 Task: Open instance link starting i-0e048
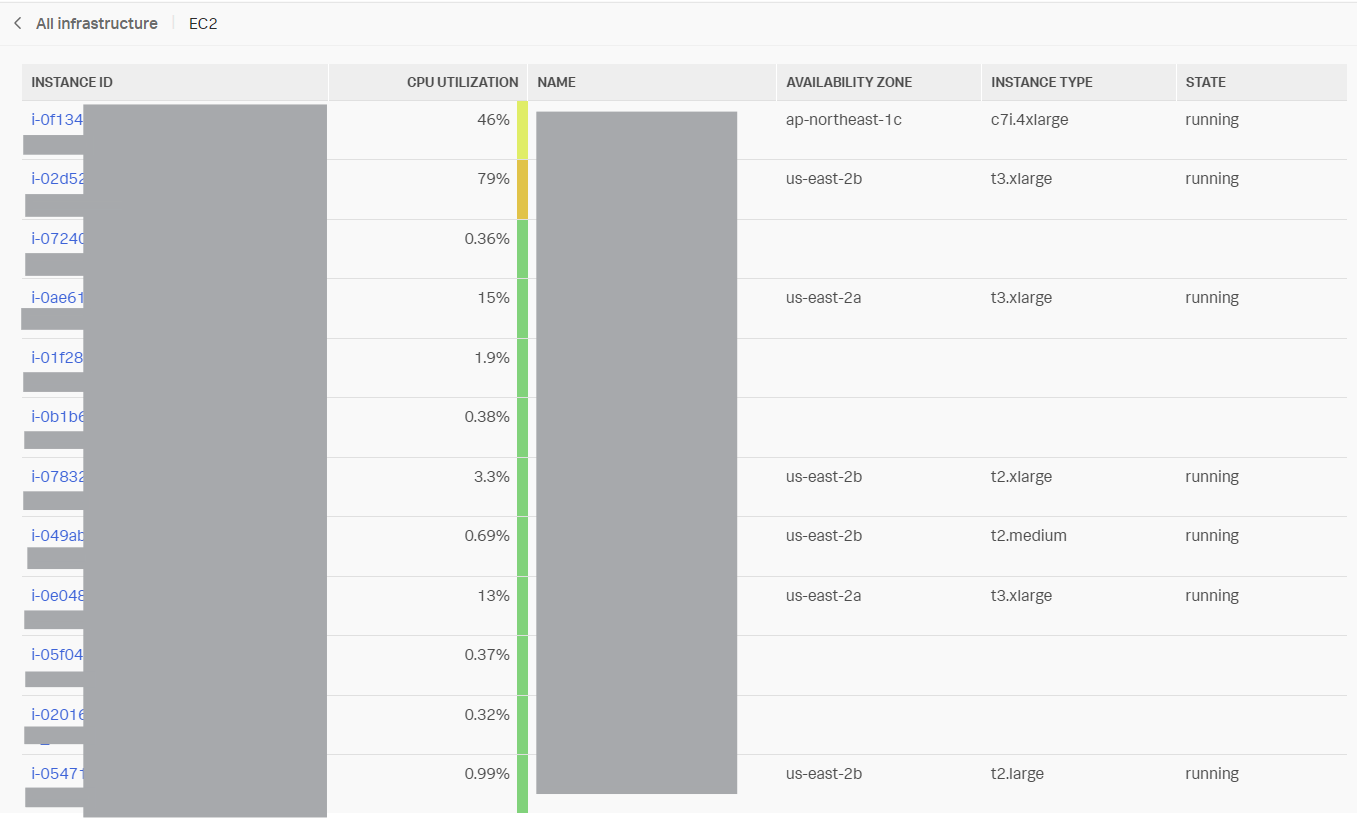click(x=58, y=596)
